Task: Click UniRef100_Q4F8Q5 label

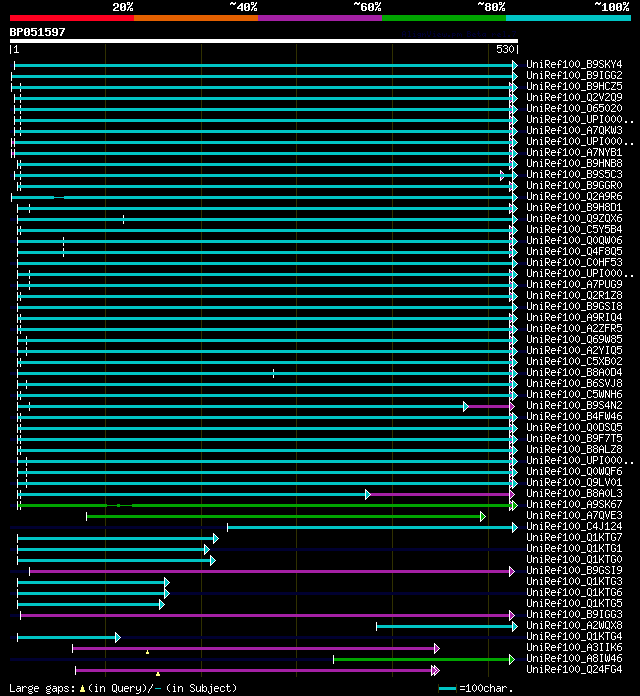Action: [x=574, y=251]
